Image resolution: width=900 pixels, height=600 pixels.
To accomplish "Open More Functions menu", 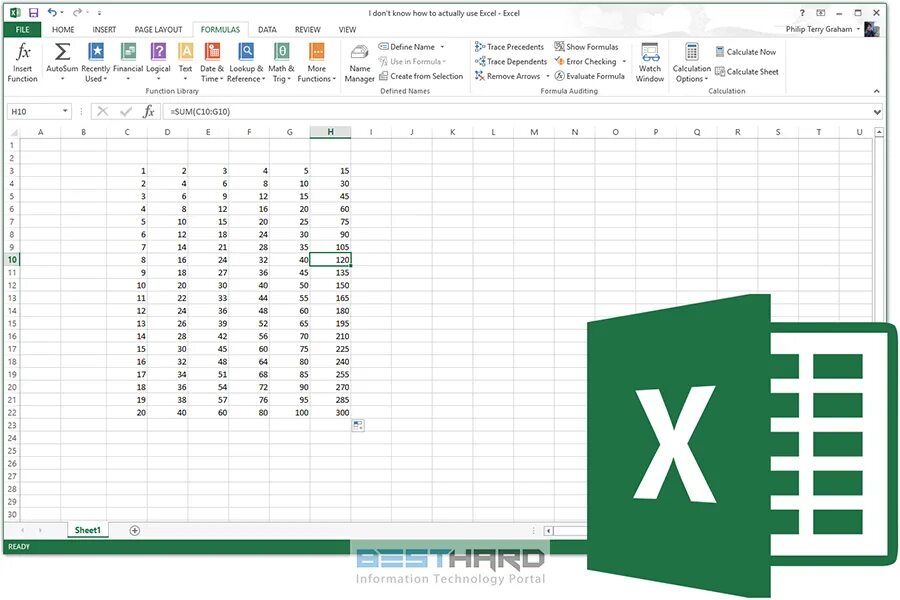I will coord(316,62).
